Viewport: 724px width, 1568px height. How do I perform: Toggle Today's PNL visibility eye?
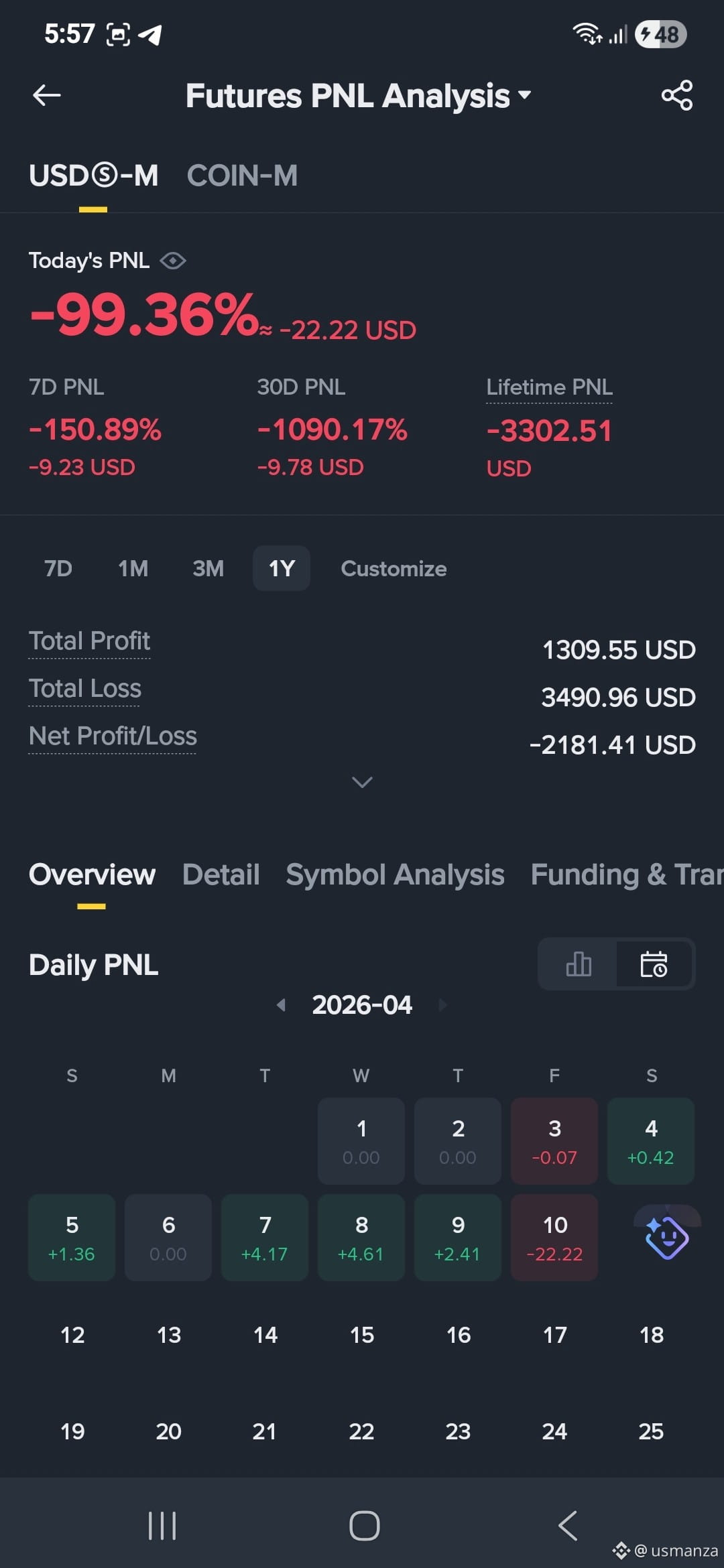click(x=173, y=261)
